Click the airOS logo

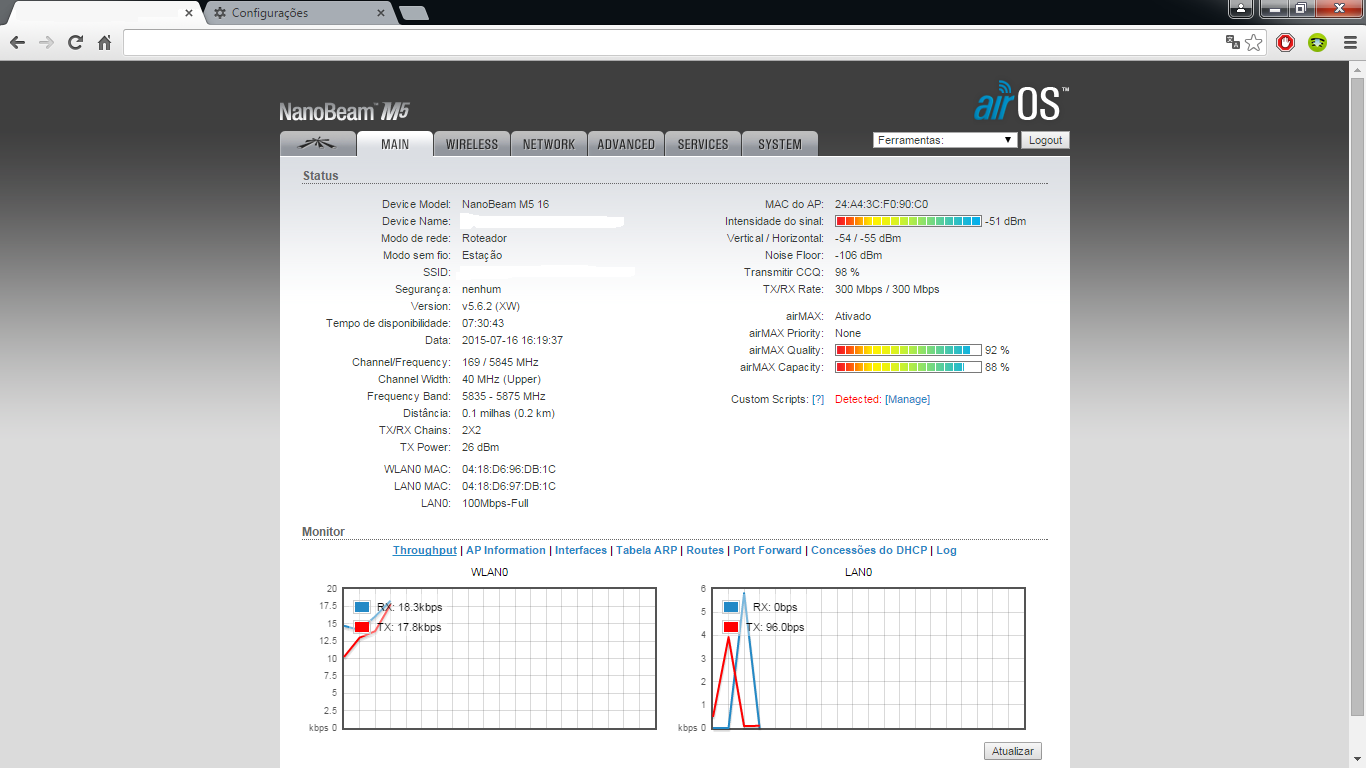click(x=1021, y=102)
